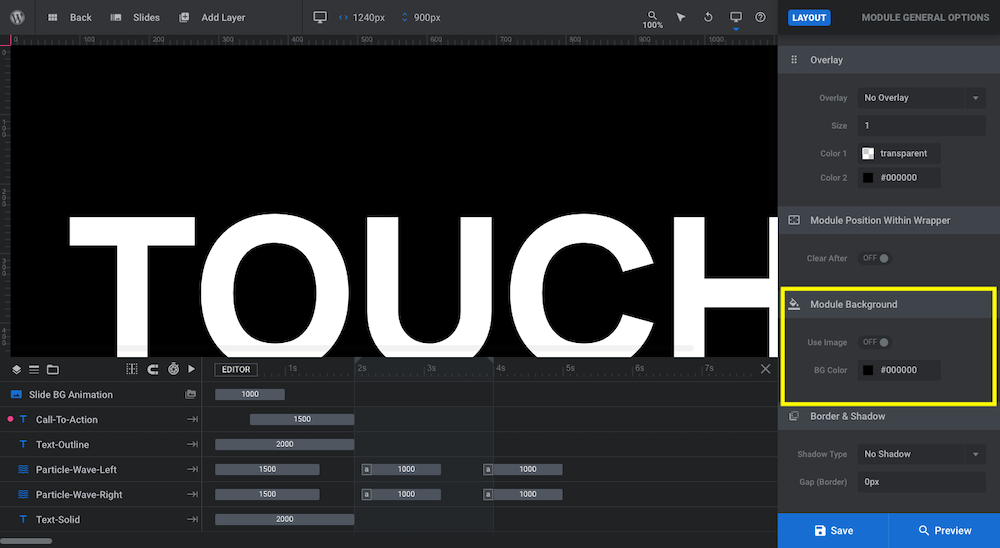Screen dimensions: 1000x548
Task: Collapse the Overlay section header
Action: click(889, 60)
